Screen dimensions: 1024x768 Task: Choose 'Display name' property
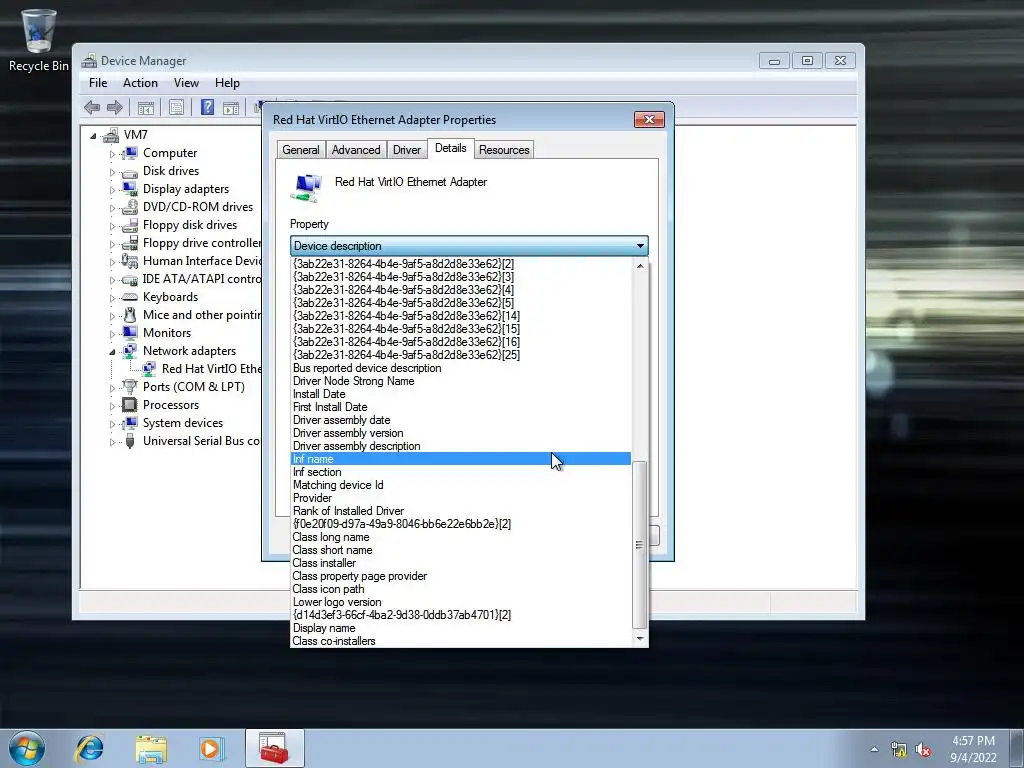[x=461, y=628]
